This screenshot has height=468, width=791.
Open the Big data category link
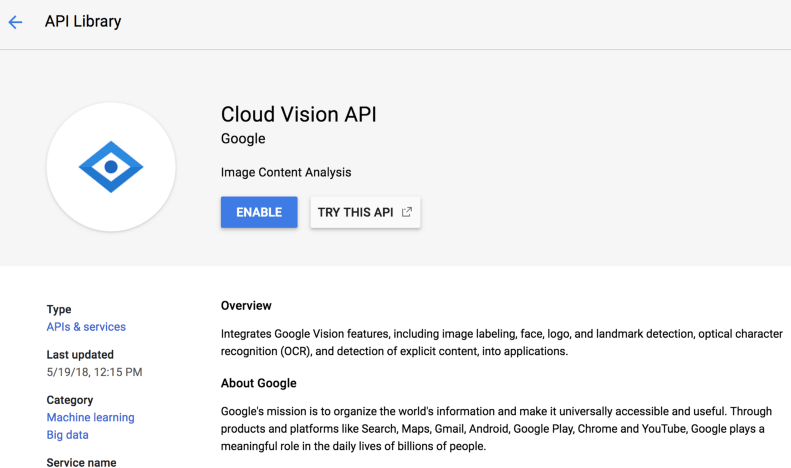[x=68, y=435]
